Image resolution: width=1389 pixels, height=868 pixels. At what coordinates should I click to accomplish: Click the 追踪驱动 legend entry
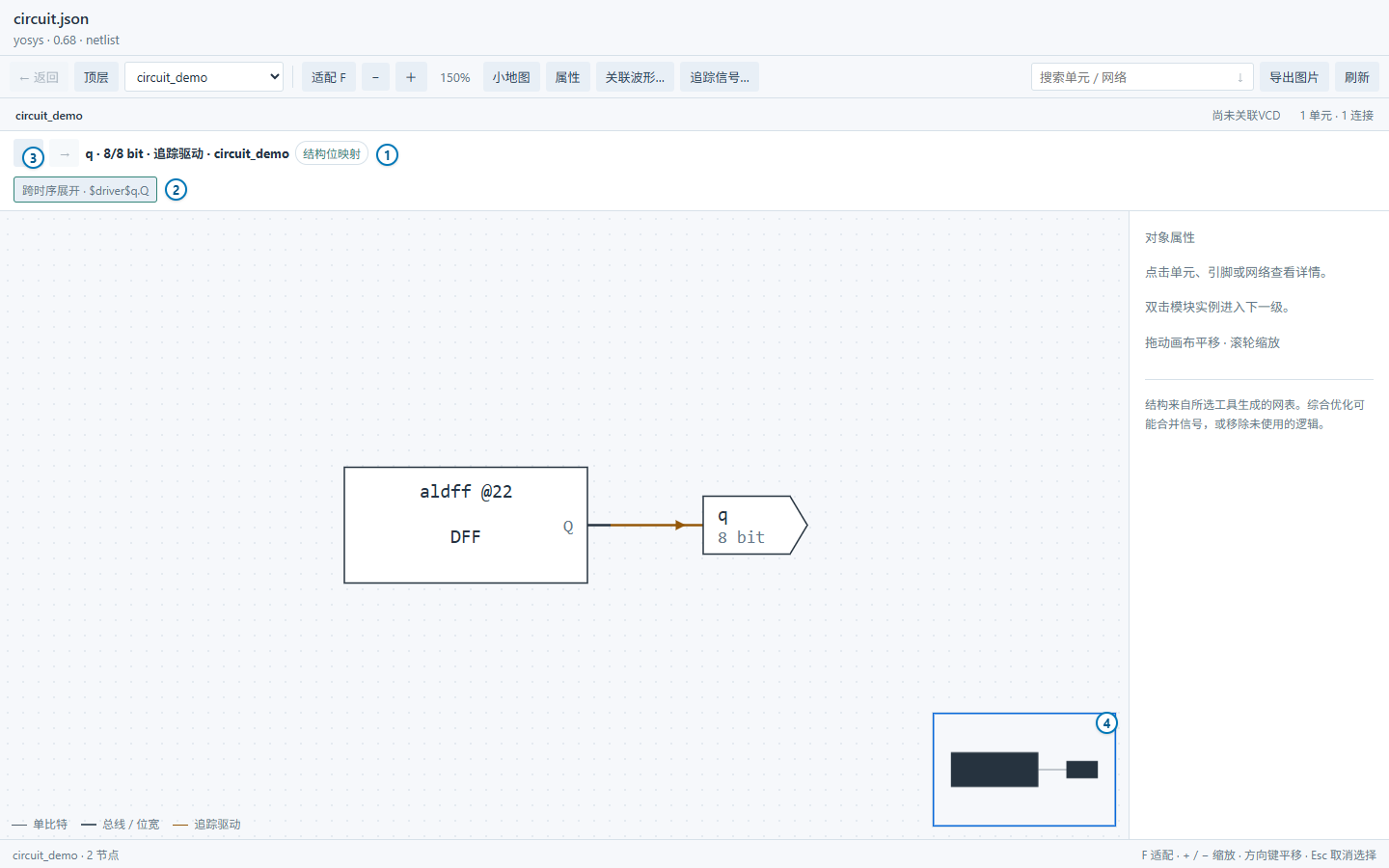coord(206,825)
